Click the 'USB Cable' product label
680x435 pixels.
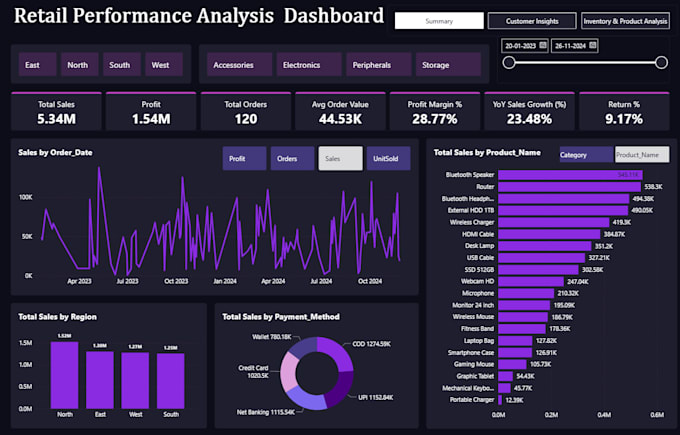click(x=481, y=258)
